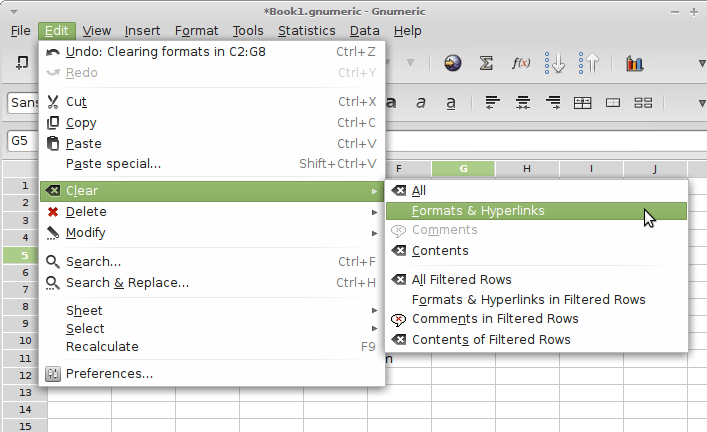707x432 pixels.
Task: Click the center horizontally icon
Action: click(x=522, y=102)
